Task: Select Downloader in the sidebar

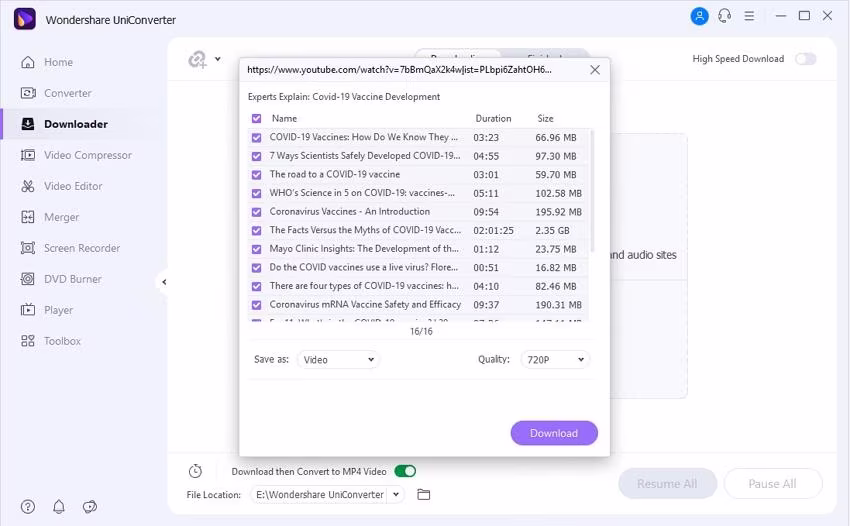Action: coord(76,124)
